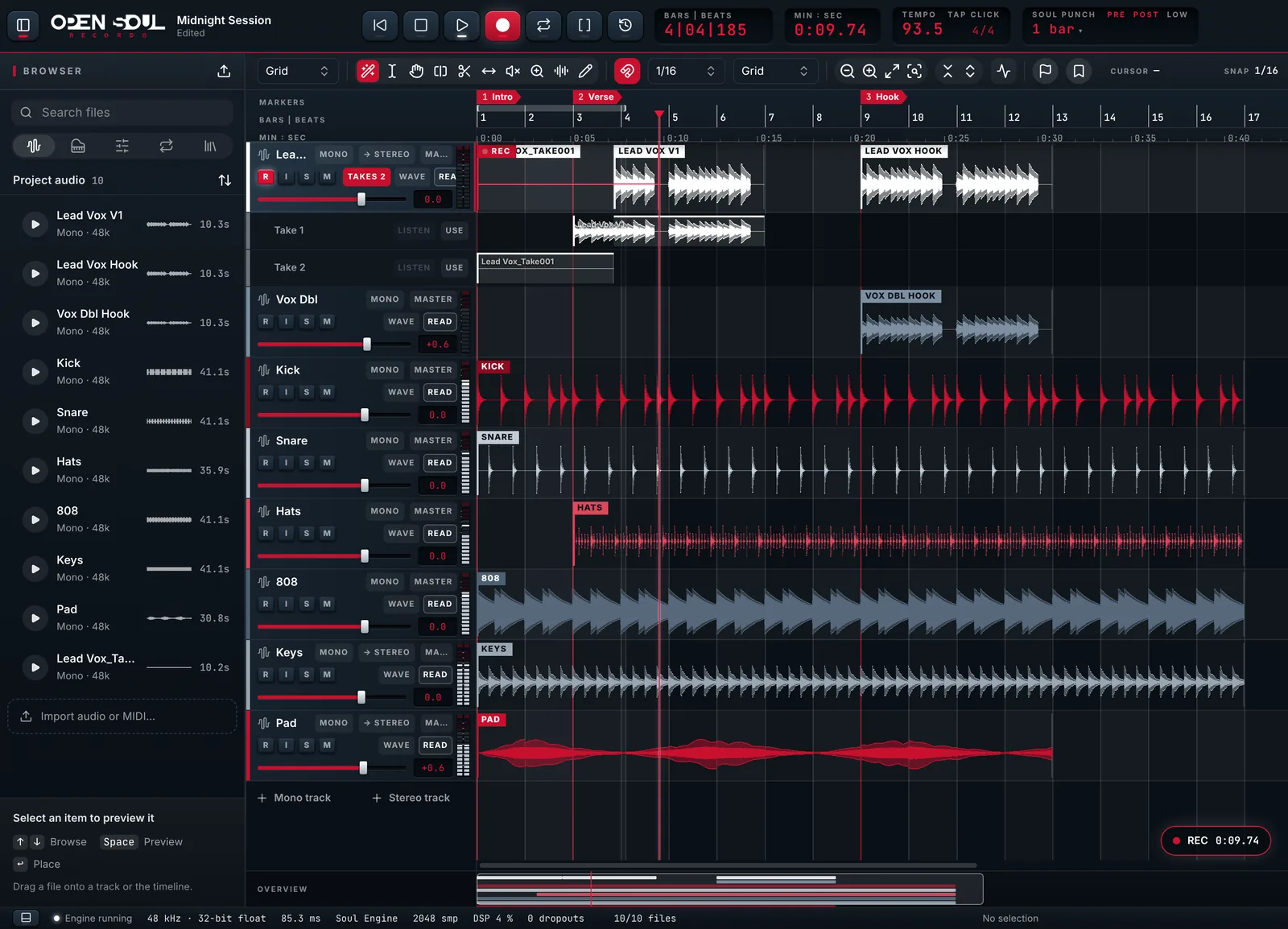Stop playback with the square stop button
1288x929 pixels.
pyautogui.click(x=421, y=25)
